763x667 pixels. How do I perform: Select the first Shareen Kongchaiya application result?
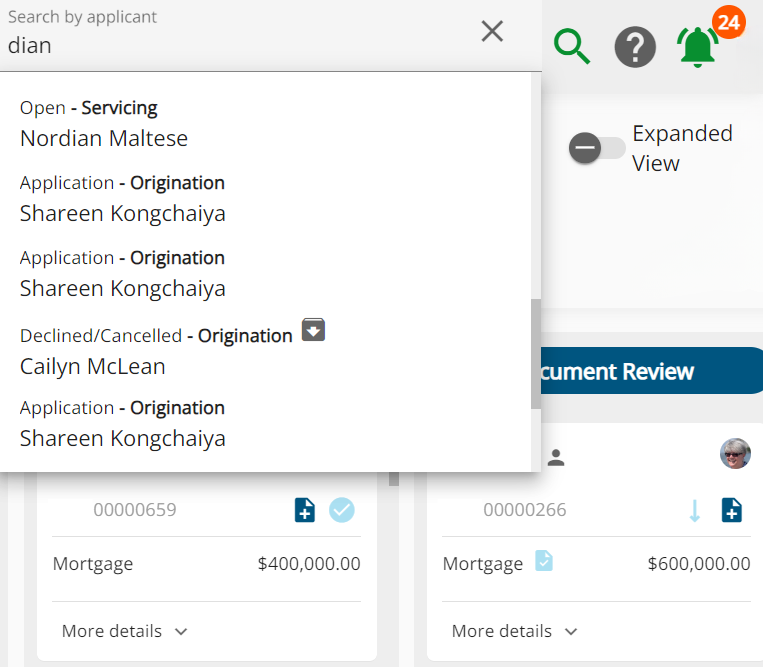click(x=265, y=199)
